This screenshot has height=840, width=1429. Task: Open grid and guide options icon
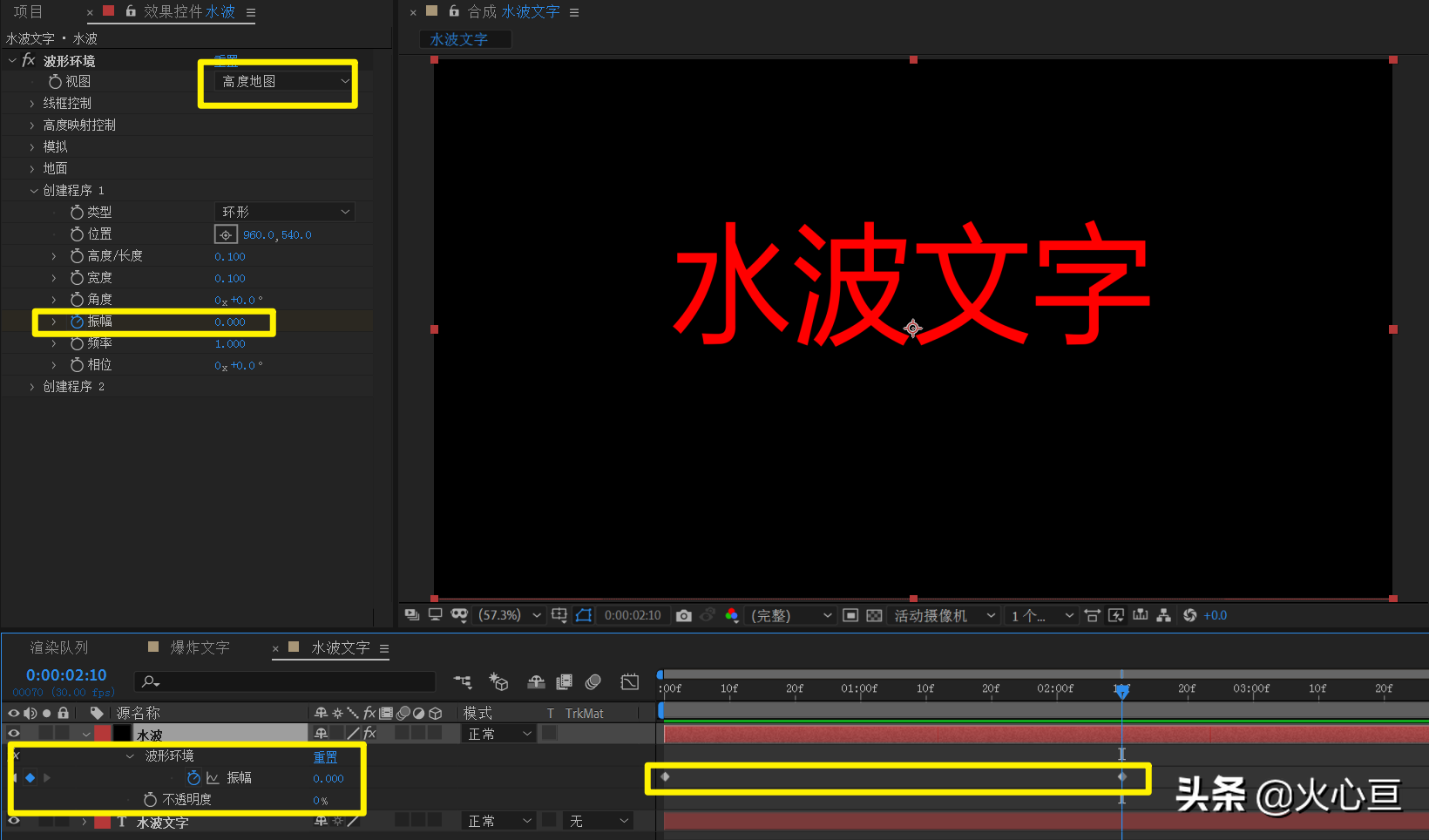coord(559,615)
